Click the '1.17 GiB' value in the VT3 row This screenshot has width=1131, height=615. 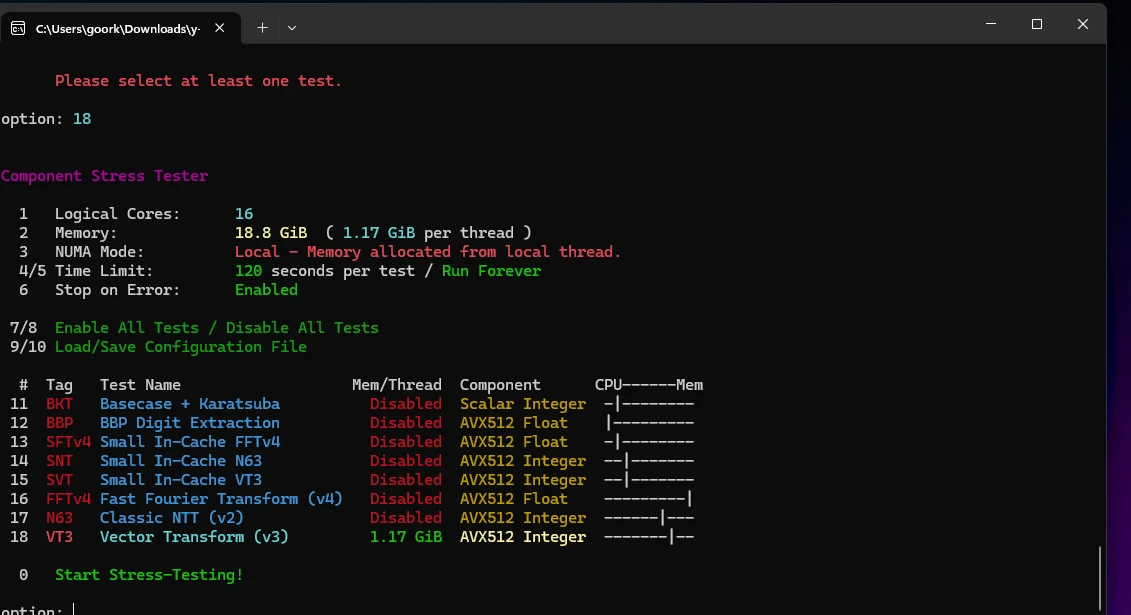tap(405, 537)
